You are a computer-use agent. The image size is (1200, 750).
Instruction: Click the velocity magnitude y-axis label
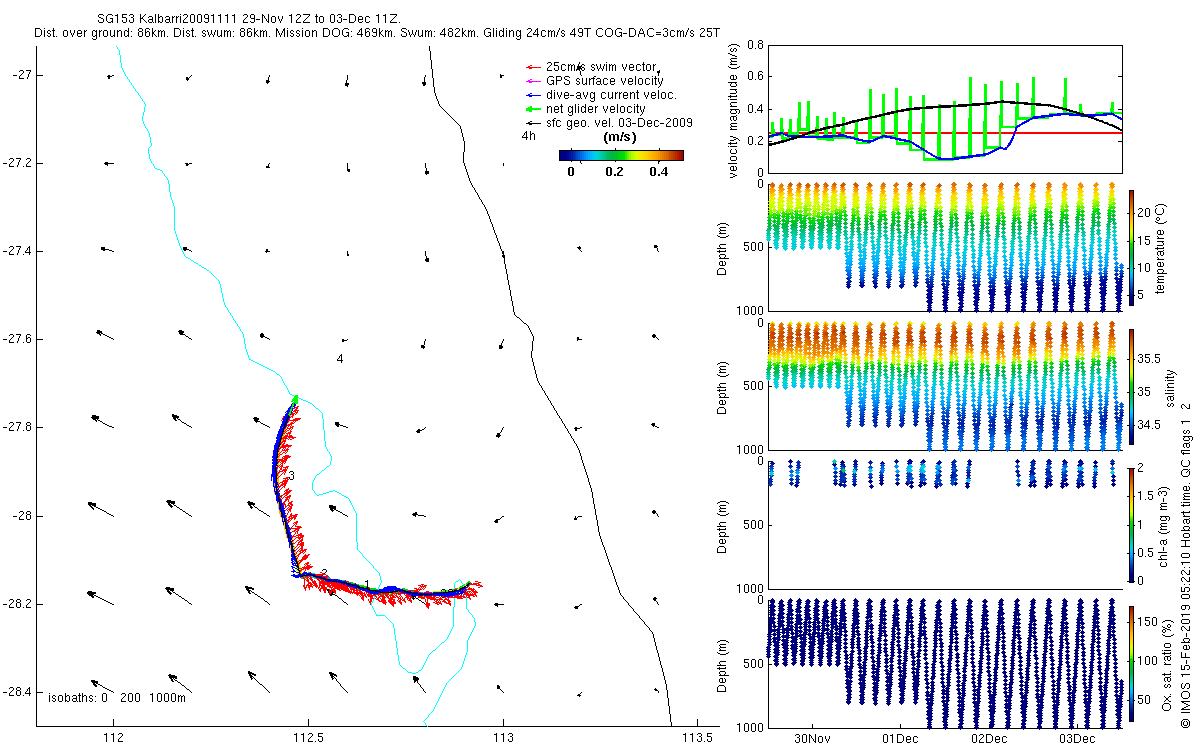point(734,109)
